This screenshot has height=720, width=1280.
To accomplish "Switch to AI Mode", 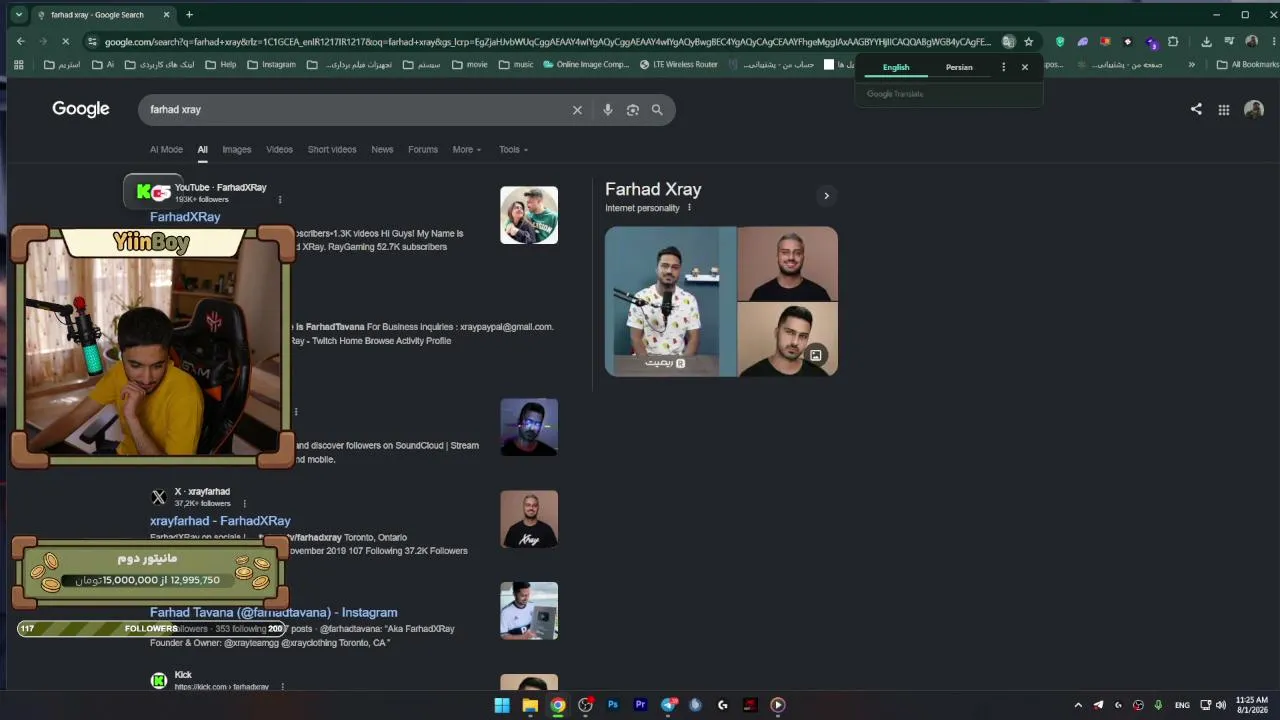I will click(166, 150).
